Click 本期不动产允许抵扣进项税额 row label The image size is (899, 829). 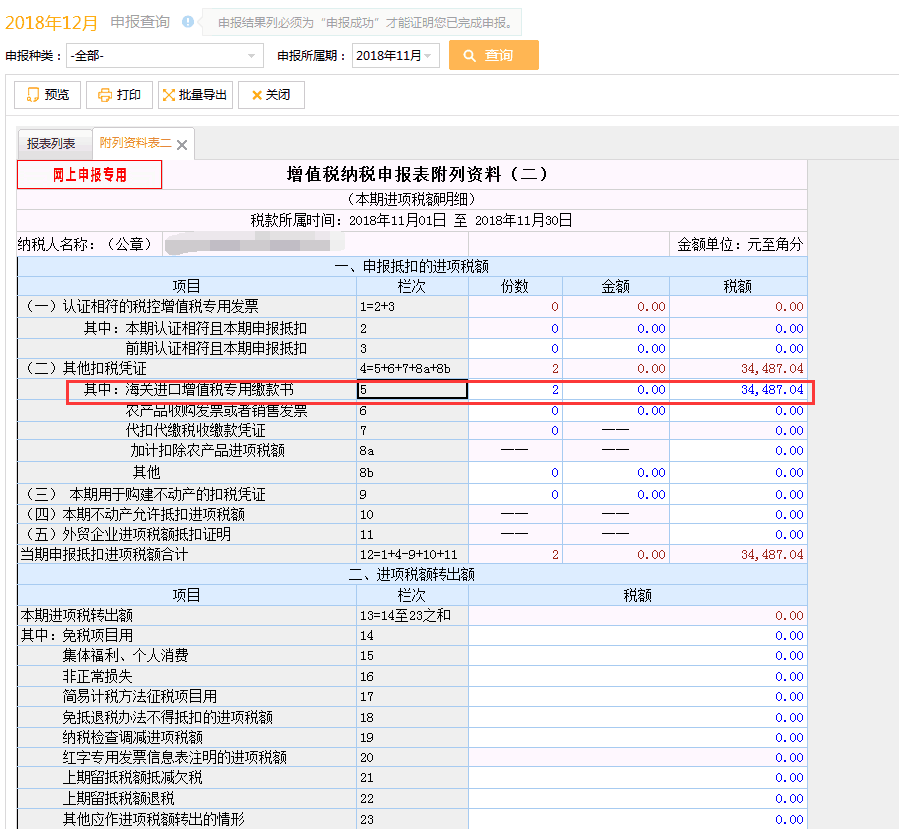click(153, 514)
